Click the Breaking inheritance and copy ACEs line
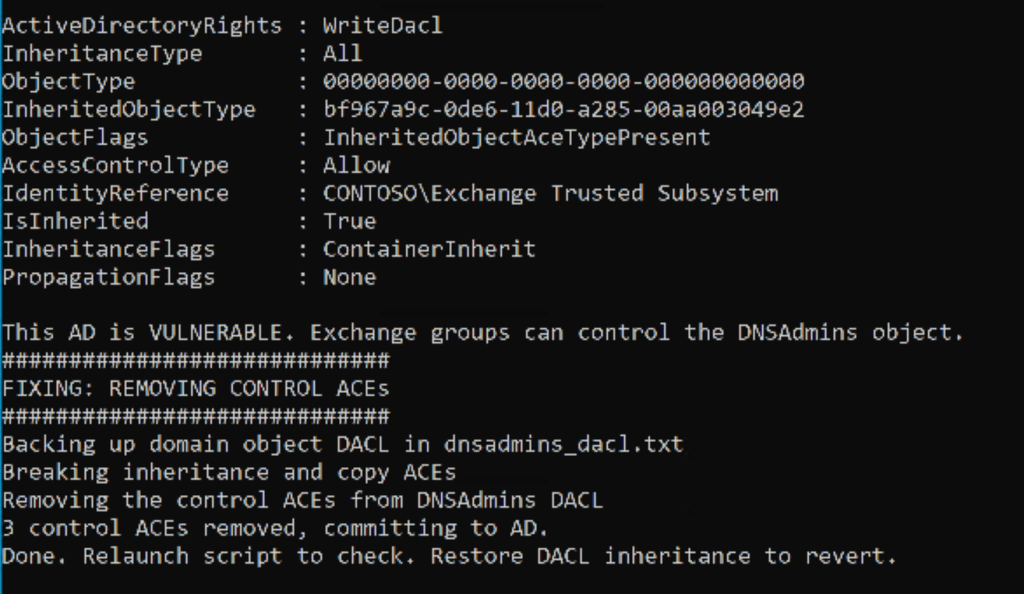The image size is (1024, 594). pyautogui.click(x=228, y=472)
